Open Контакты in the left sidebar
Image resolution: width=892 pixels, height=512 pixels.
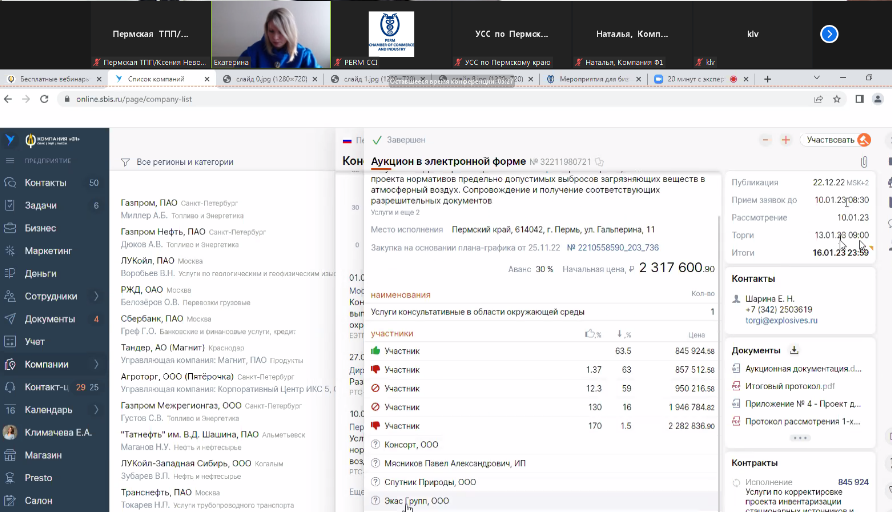coord(45,183)
